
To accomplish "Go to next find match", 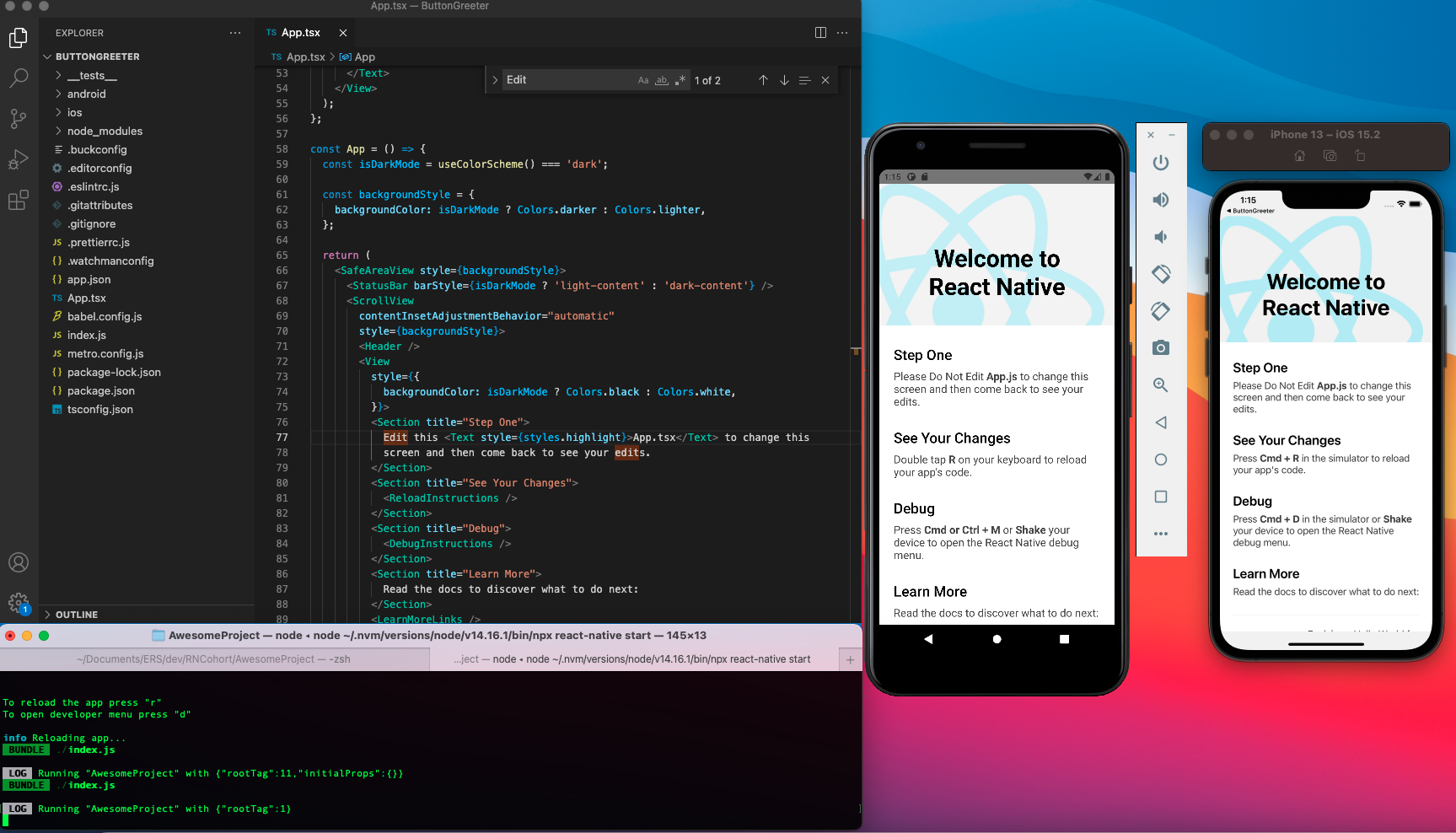I will pyautogui.click(x=784, y=80).
